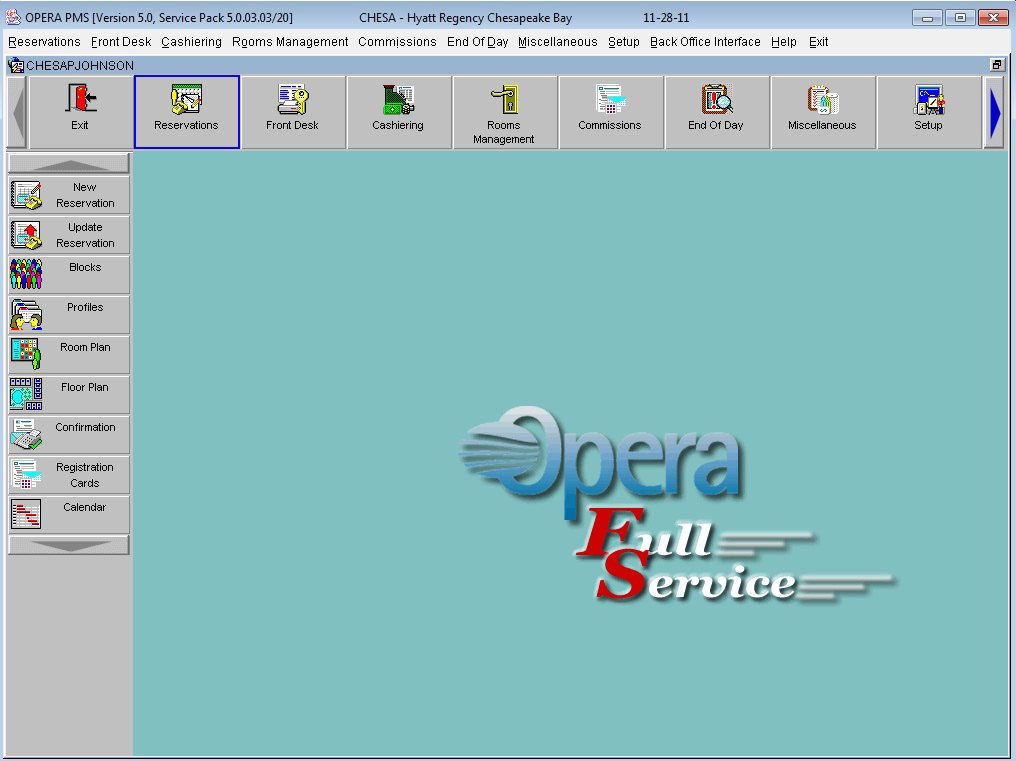
Task: Open the Miscellaneous menu in menu bar
Action: click(x=558, y=42)
